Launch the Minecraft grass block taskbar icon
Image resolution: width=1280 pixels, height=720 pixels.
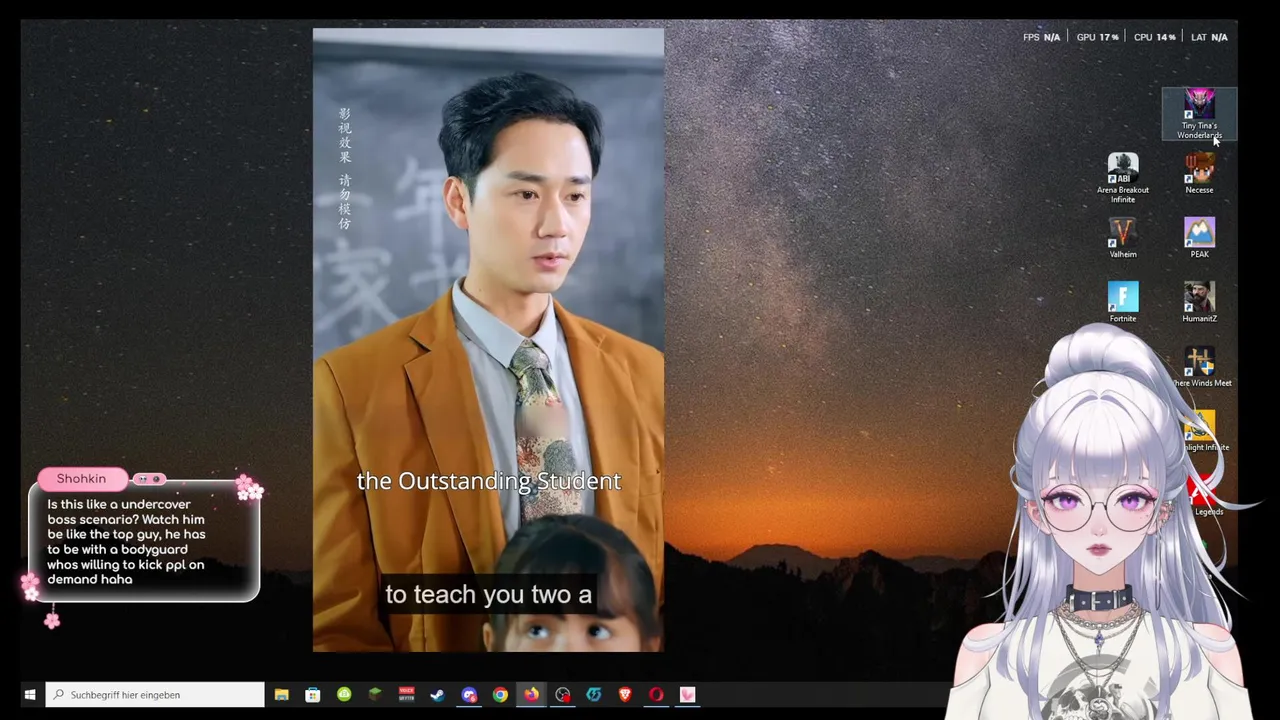pyautogui.click(x=375, y=694)
